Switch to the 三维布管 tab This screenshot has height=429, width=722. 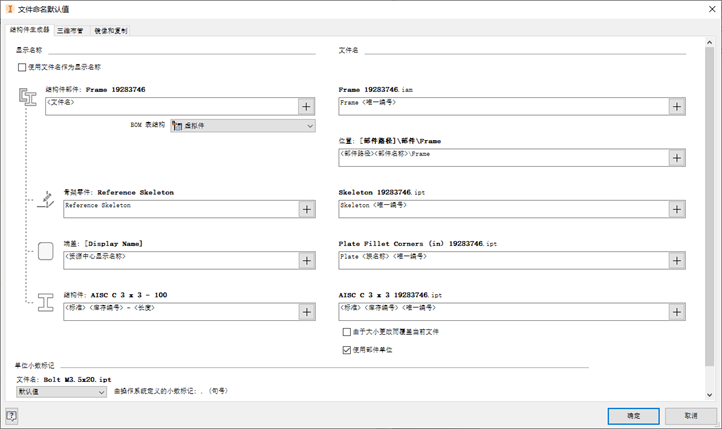(71, 31)
